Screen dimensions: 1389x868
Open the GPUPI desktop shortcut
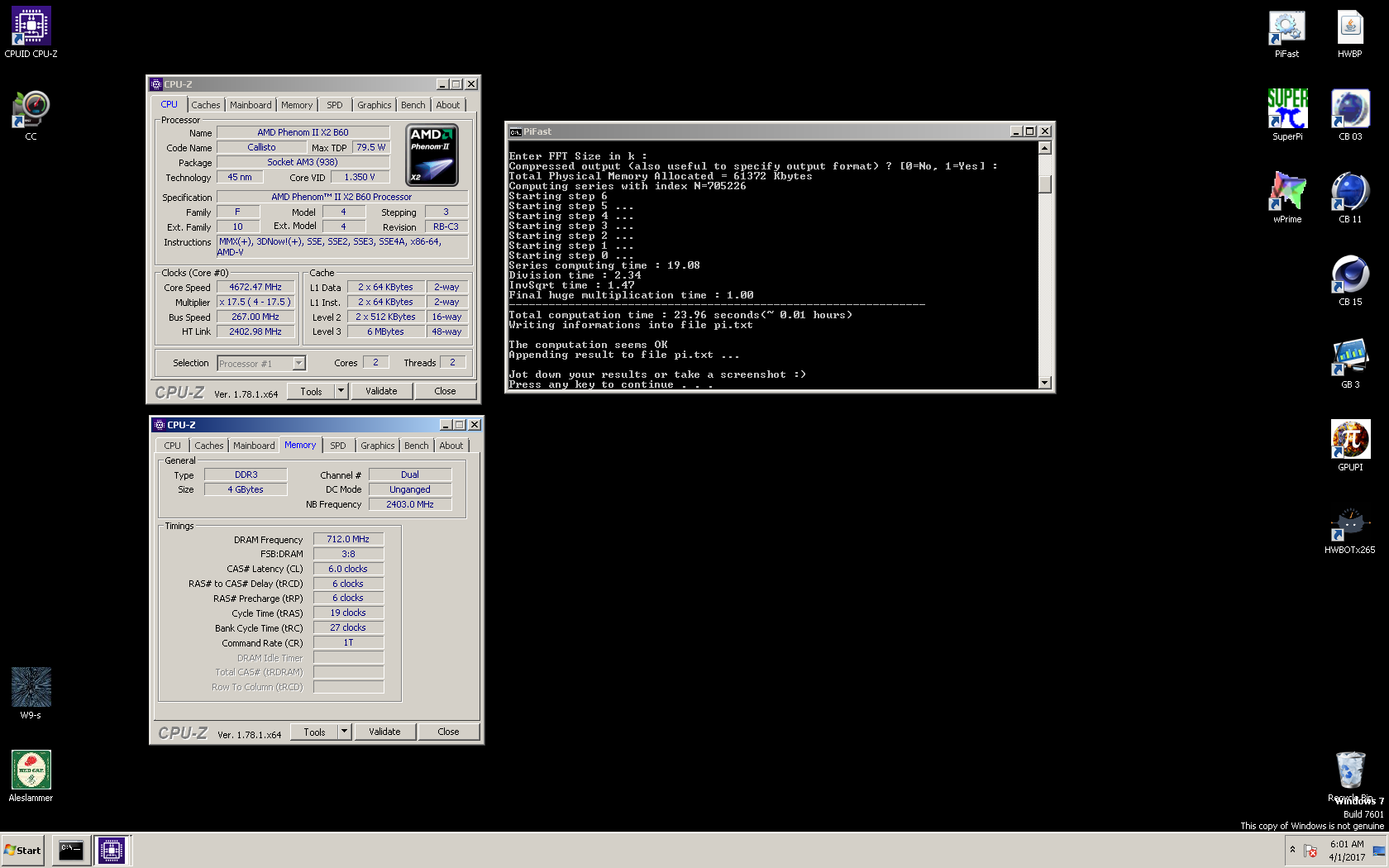(x=1350, y=446)
